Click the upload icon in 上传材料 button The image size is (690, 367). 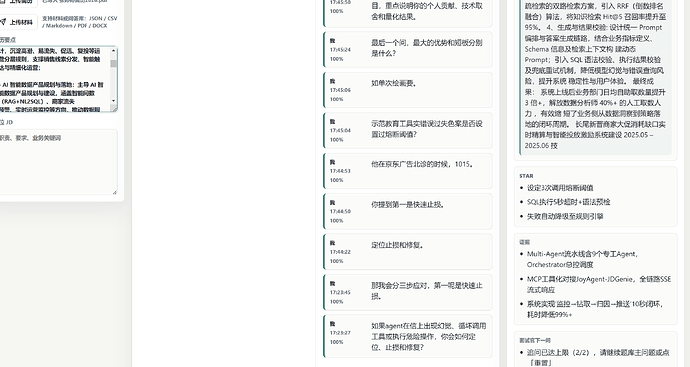(3, 22)
